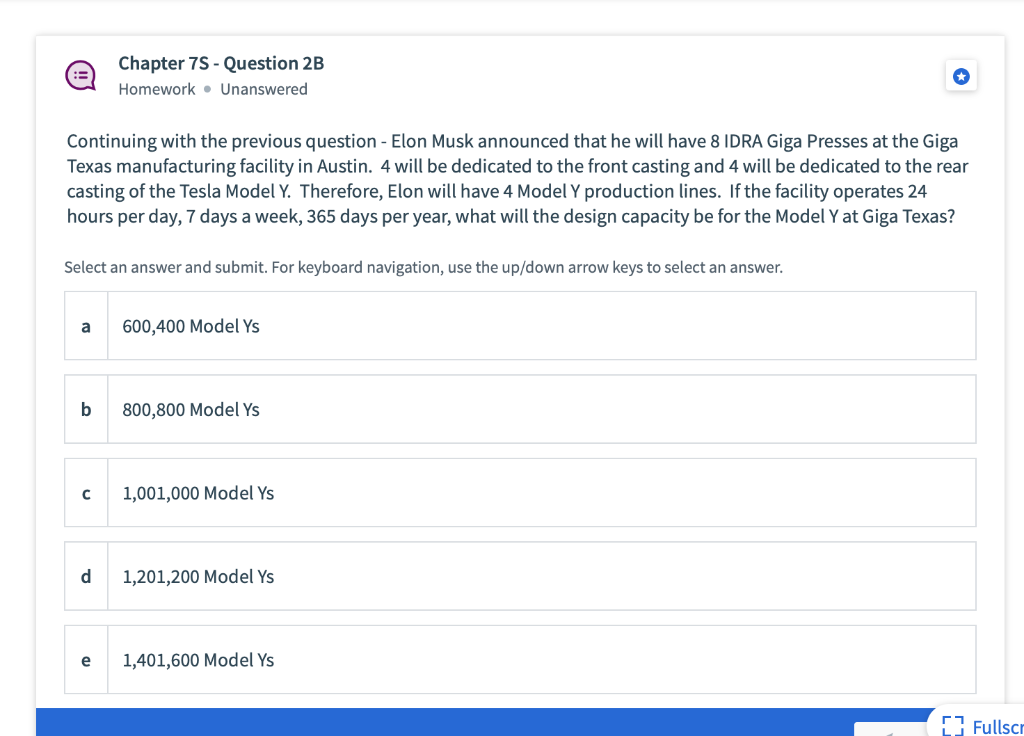Click the letter b option label
The height and width of the screenshot is (736, 1024).
pyautogui.click(x=86, y=409)
